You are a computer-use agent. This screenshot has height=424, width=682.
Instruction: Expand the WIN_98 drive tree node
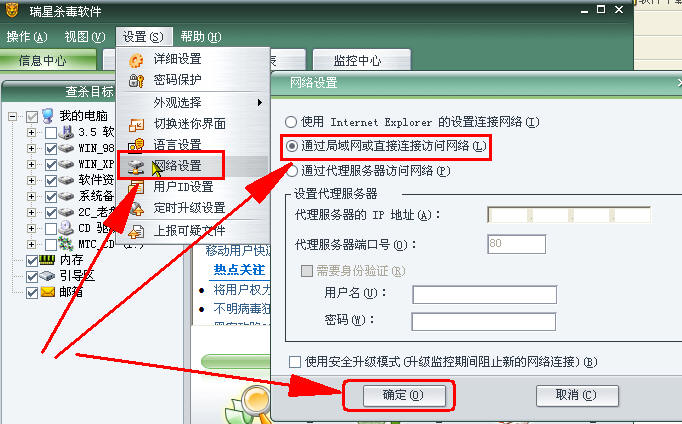click(31, 148)
